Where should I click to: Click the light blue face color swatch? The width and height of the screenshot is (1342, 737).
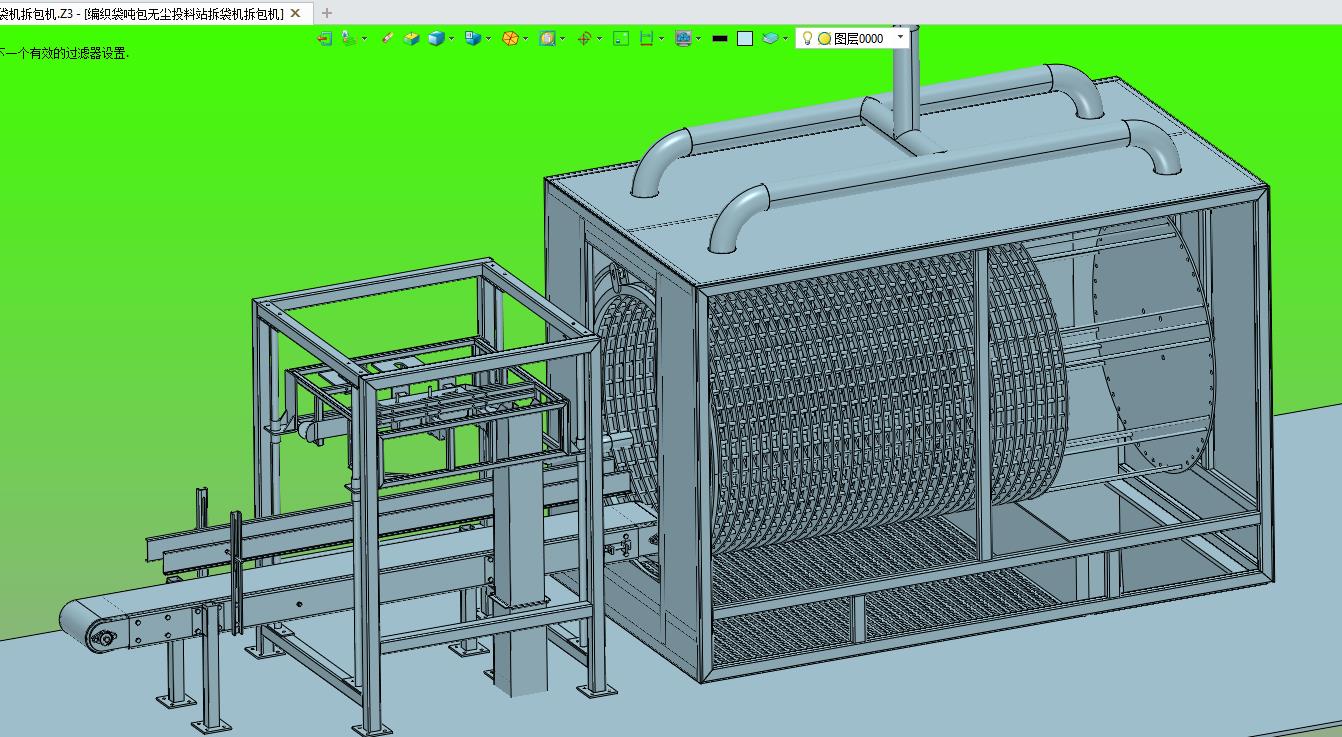coord(745,38)
